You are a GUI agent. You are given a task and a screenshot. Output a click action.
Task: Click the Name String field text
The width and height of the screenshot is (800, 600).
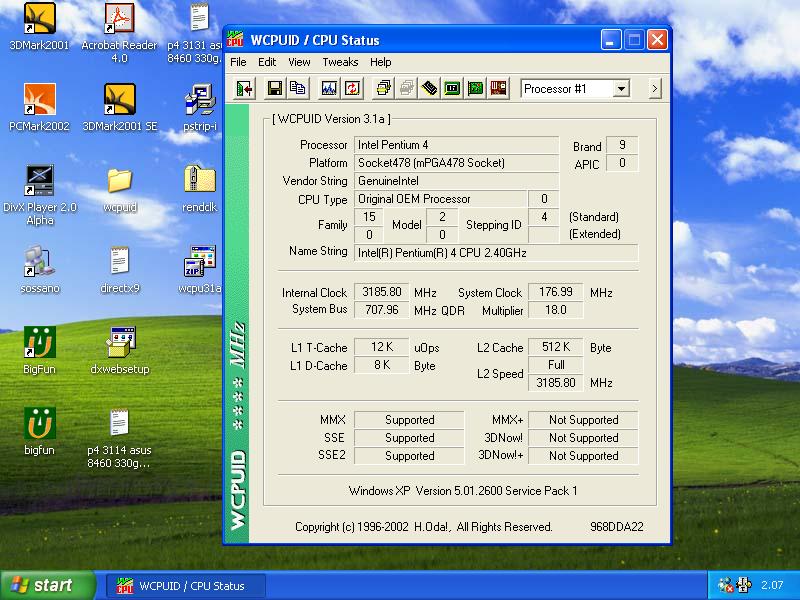tap(496, 253)
